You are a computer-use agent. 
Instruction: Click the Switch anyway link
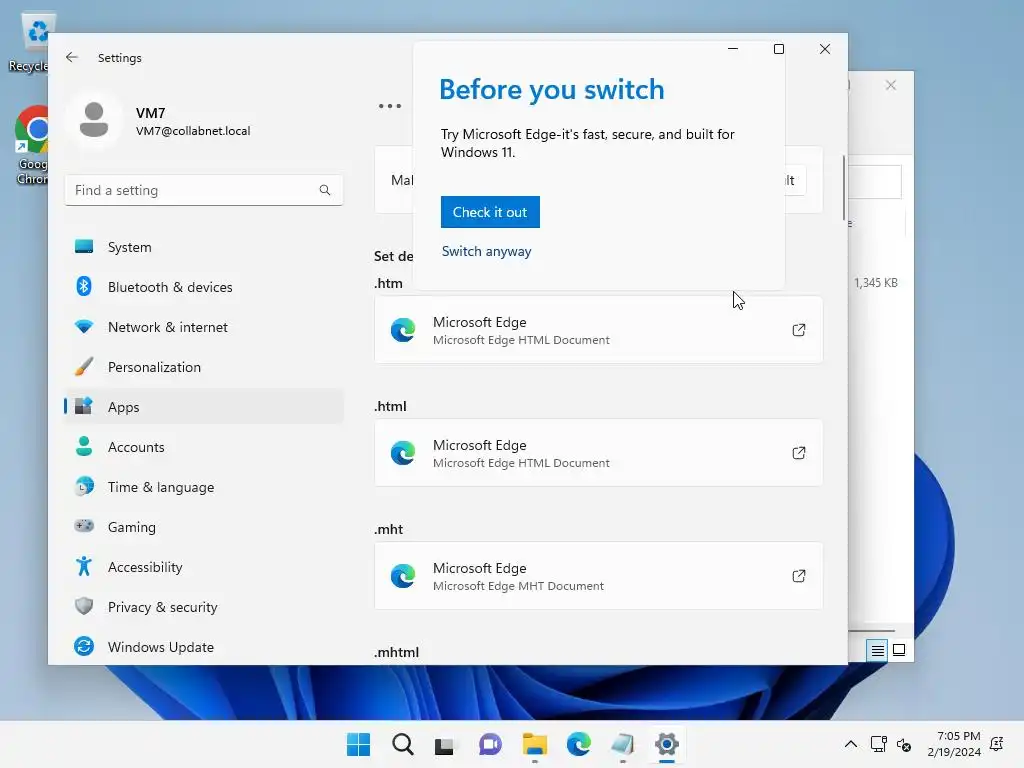click(487, 251)
